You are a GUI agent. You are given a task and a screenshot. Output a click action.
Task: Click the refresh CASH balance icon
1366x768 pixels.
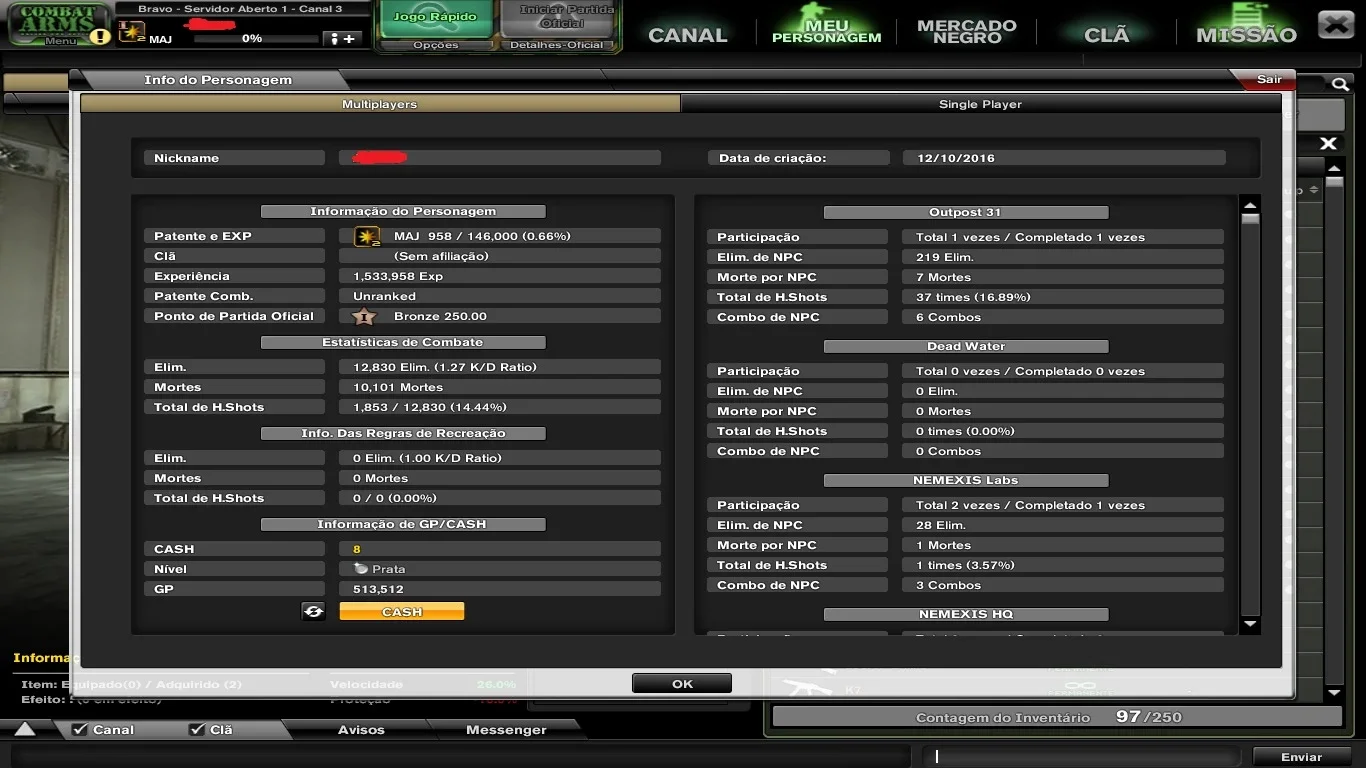(314, 611)
